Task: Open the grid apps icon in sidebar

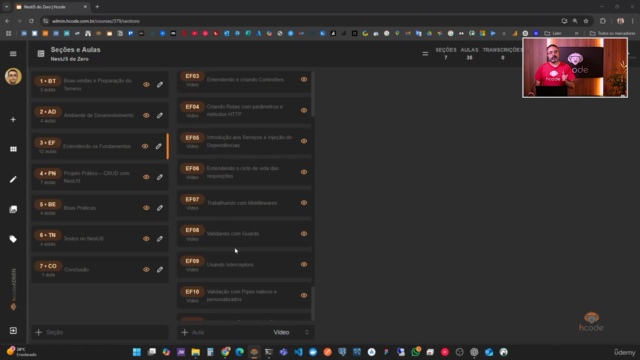Action: (x=13, y=149)
